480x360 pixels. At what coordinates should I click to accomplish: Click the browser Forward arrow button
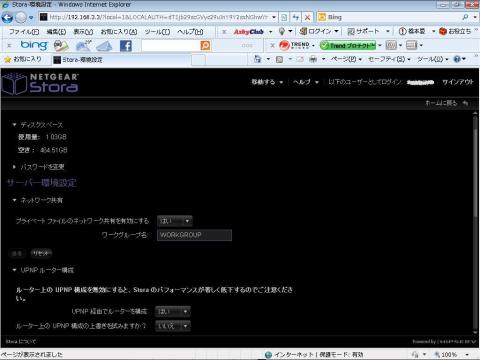click(21, 17)
